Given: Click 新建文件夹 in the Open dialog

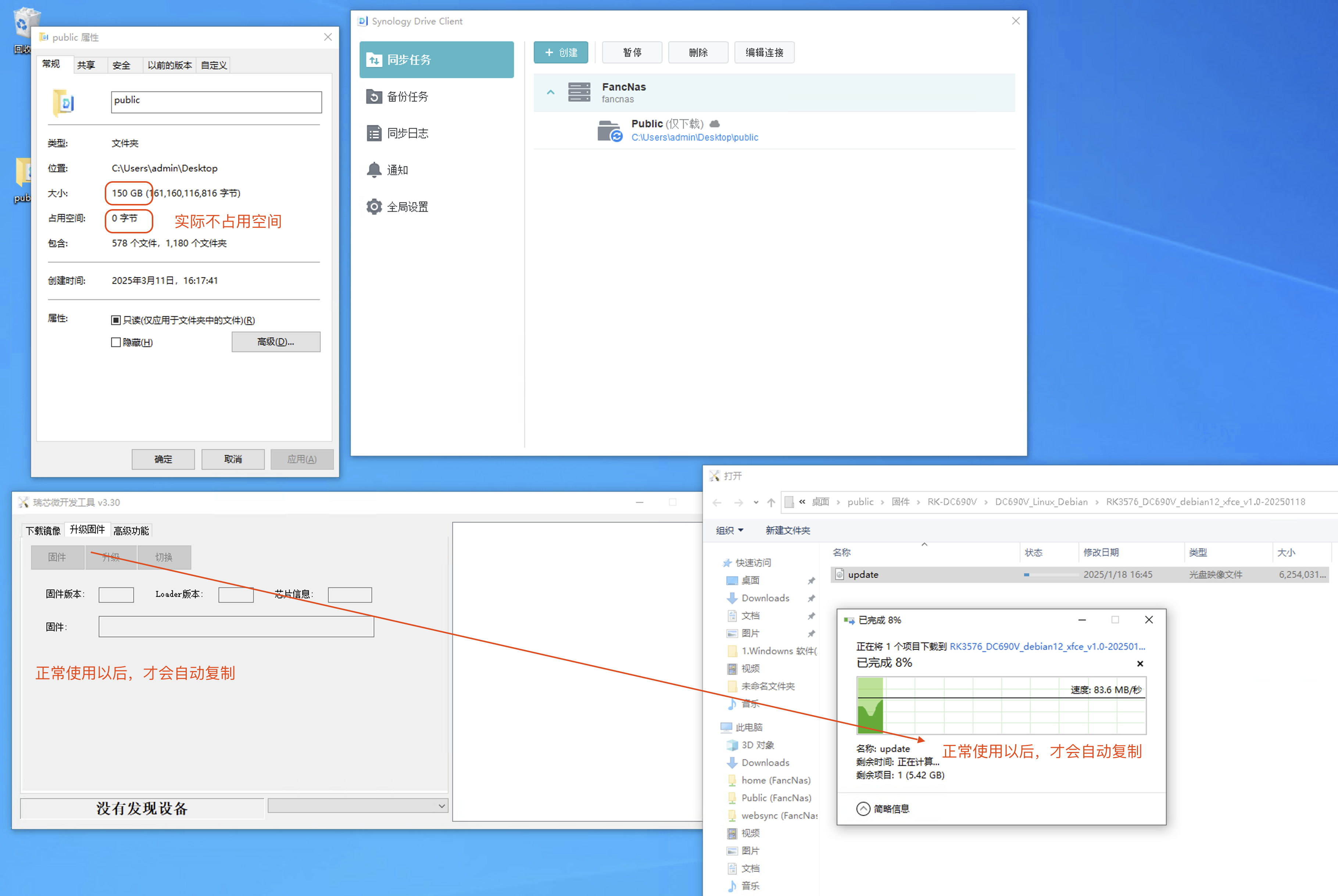Looking at the screenshot, I should click(788, 531).
